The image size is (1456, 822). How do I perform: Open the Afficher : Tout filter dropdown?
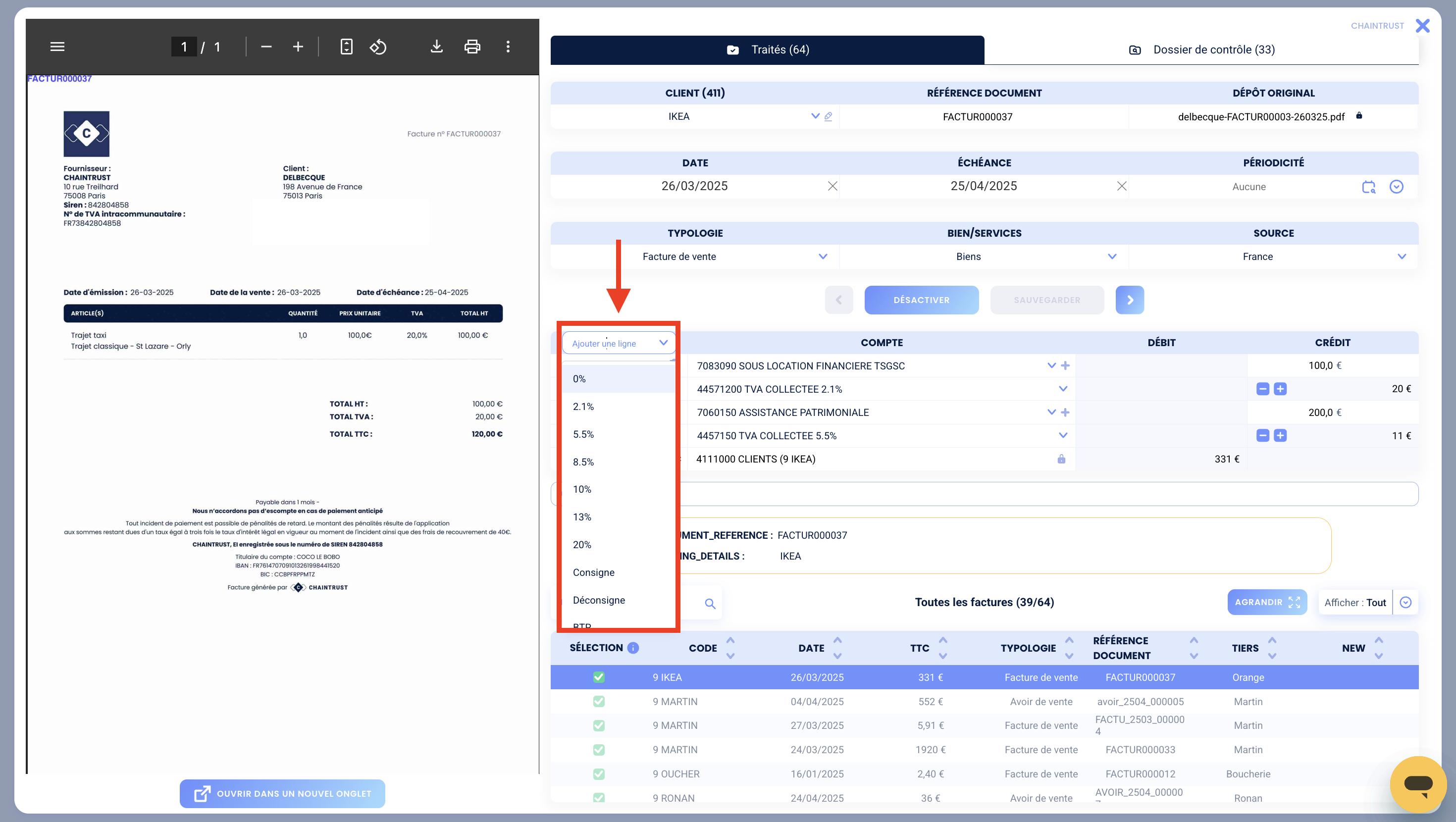(x=1405, y=603)
